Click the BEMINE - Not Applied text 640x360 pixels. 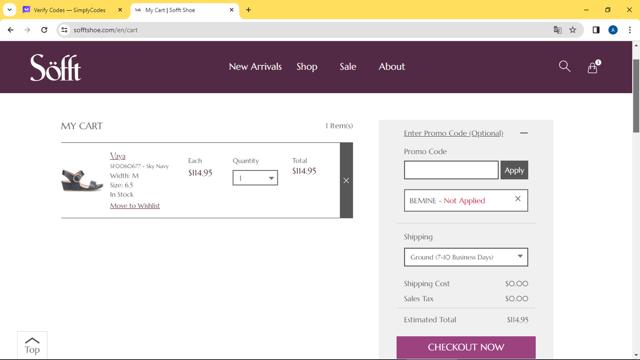click(x=447, y=200)
